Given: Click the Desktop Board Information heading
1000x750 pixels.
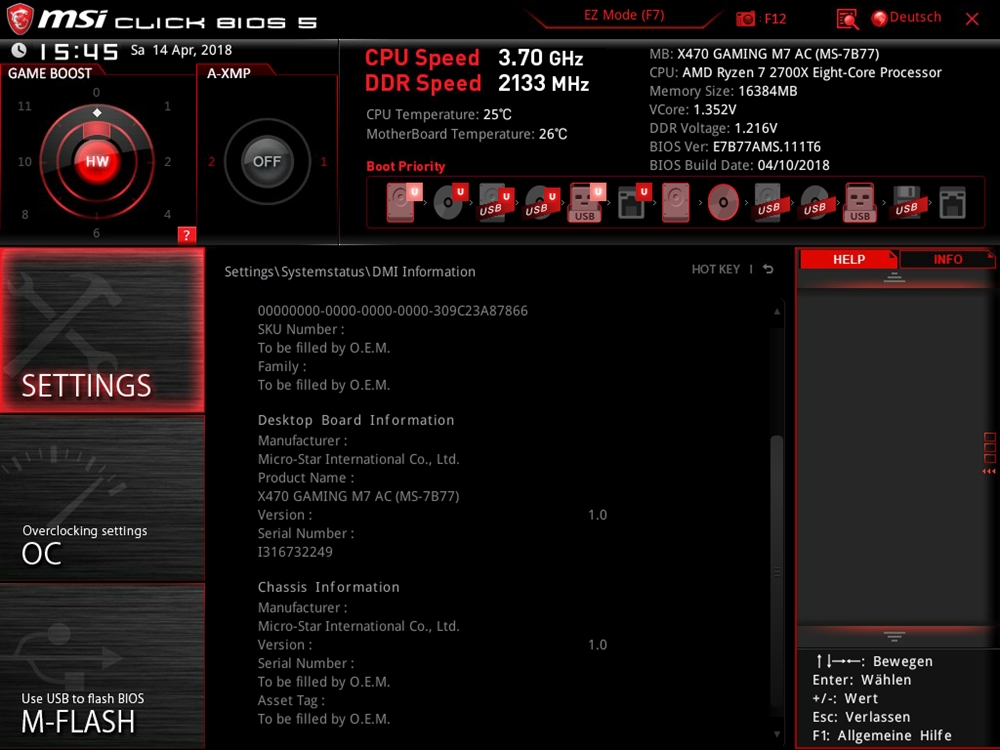Looking at the screenshot, I should click(356, 420).
